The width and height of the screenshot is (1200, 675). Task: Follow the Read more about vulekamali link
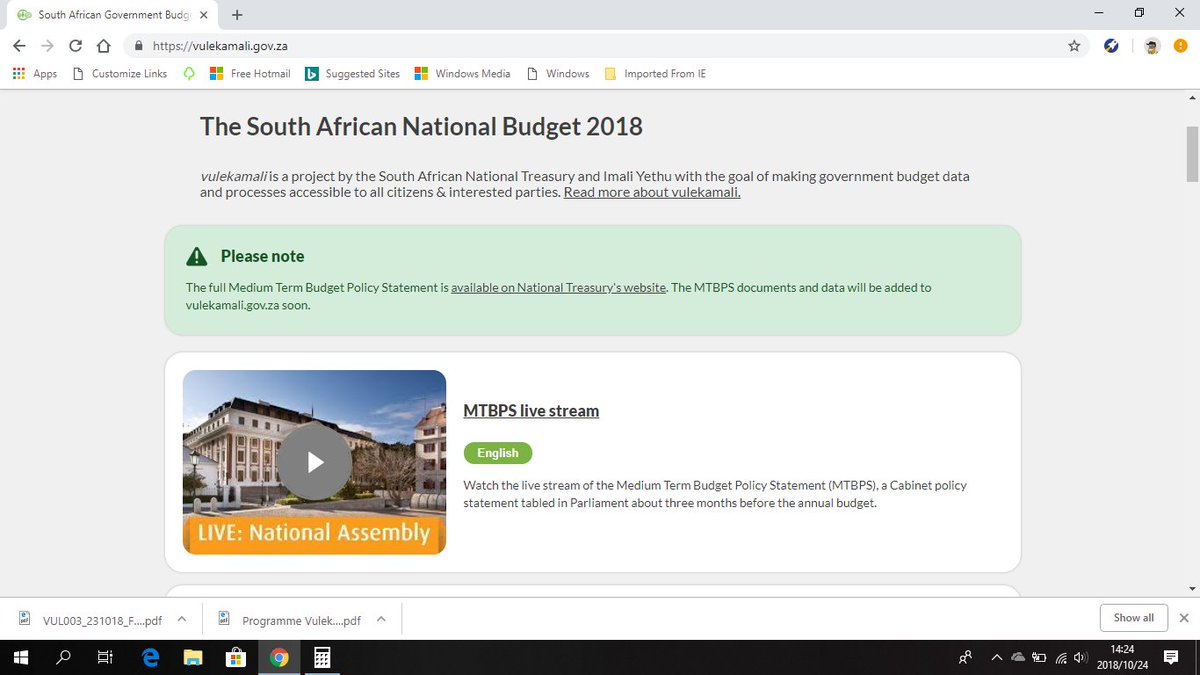click(x=652, y=192)
